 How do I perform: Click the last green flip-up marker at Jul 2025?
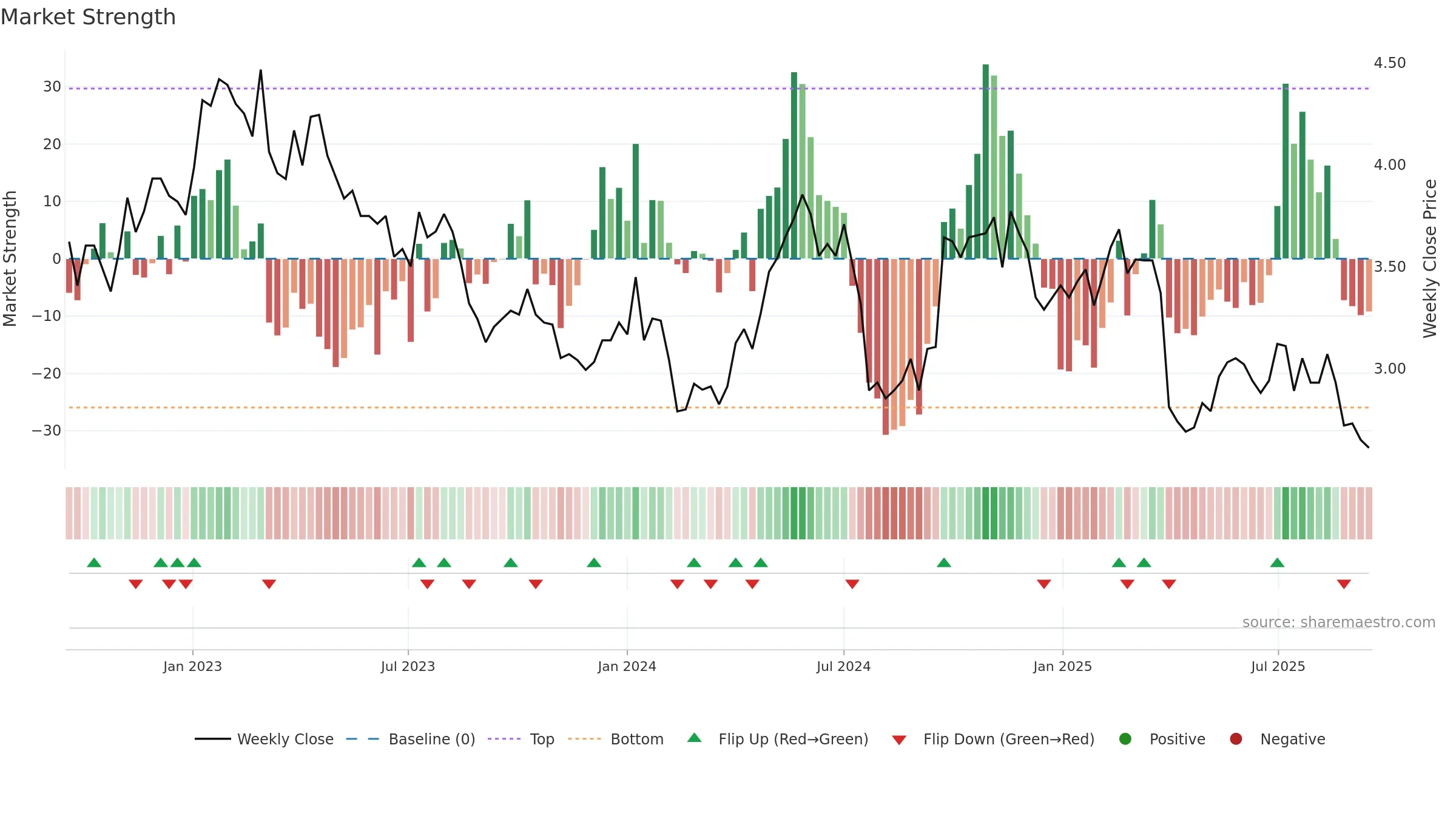[1277, 562]
